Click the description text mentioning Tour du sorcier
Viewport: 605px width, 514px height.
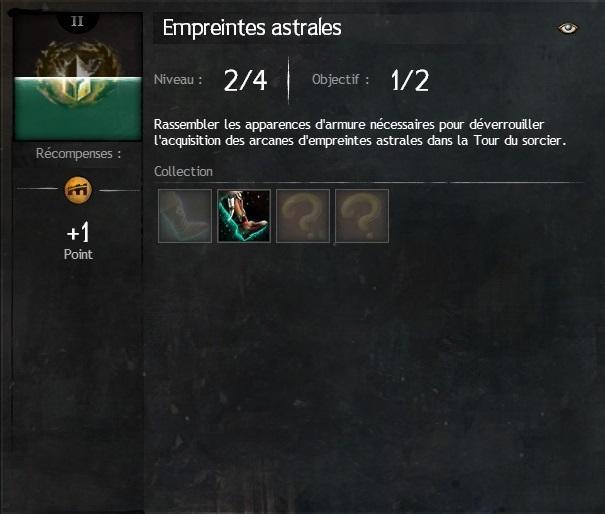pos(360,132)
